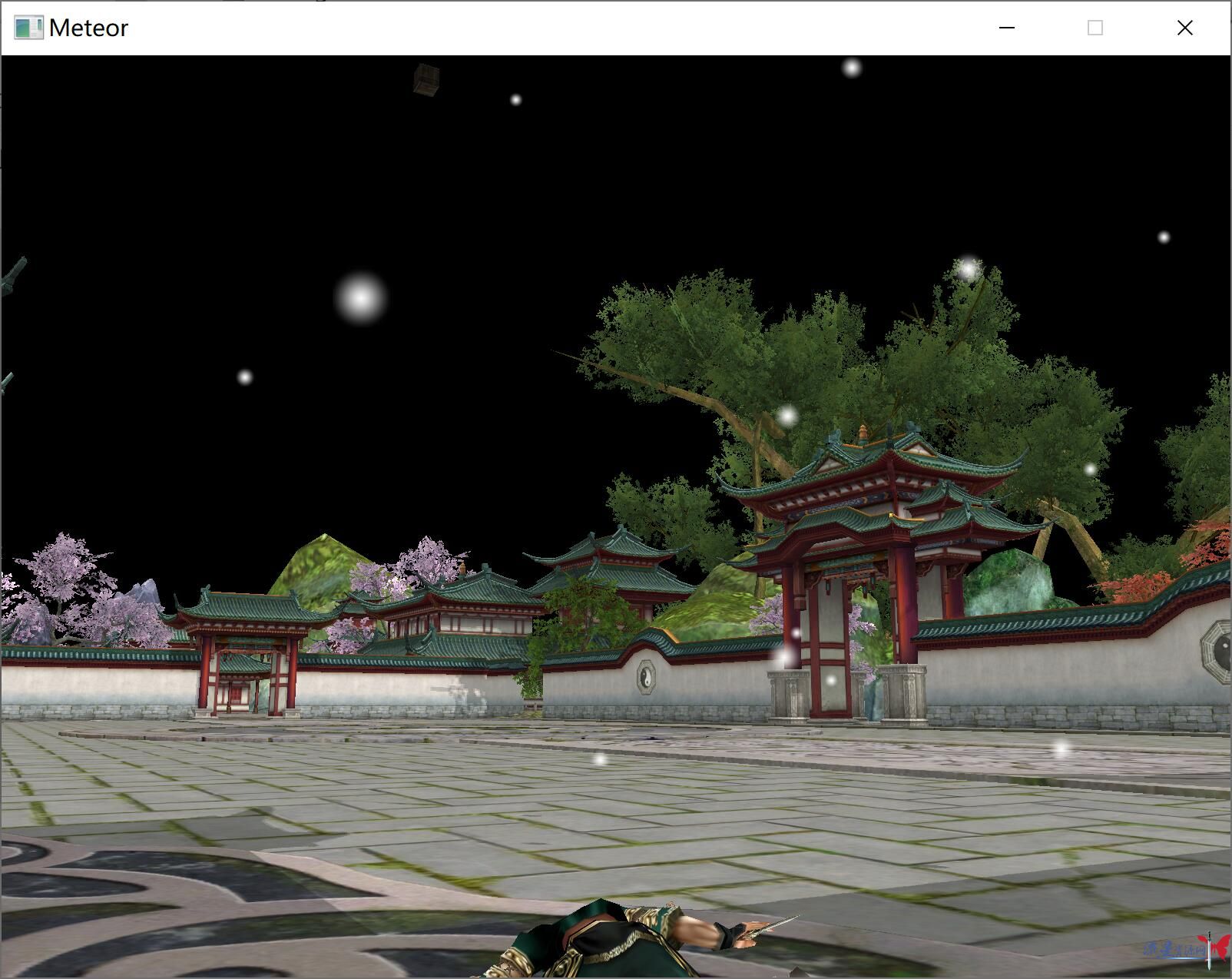Click the yin-yang emblem on courtyard wall
The height and width of the screenshot is (979, 1232).
(x=647, y=677)
